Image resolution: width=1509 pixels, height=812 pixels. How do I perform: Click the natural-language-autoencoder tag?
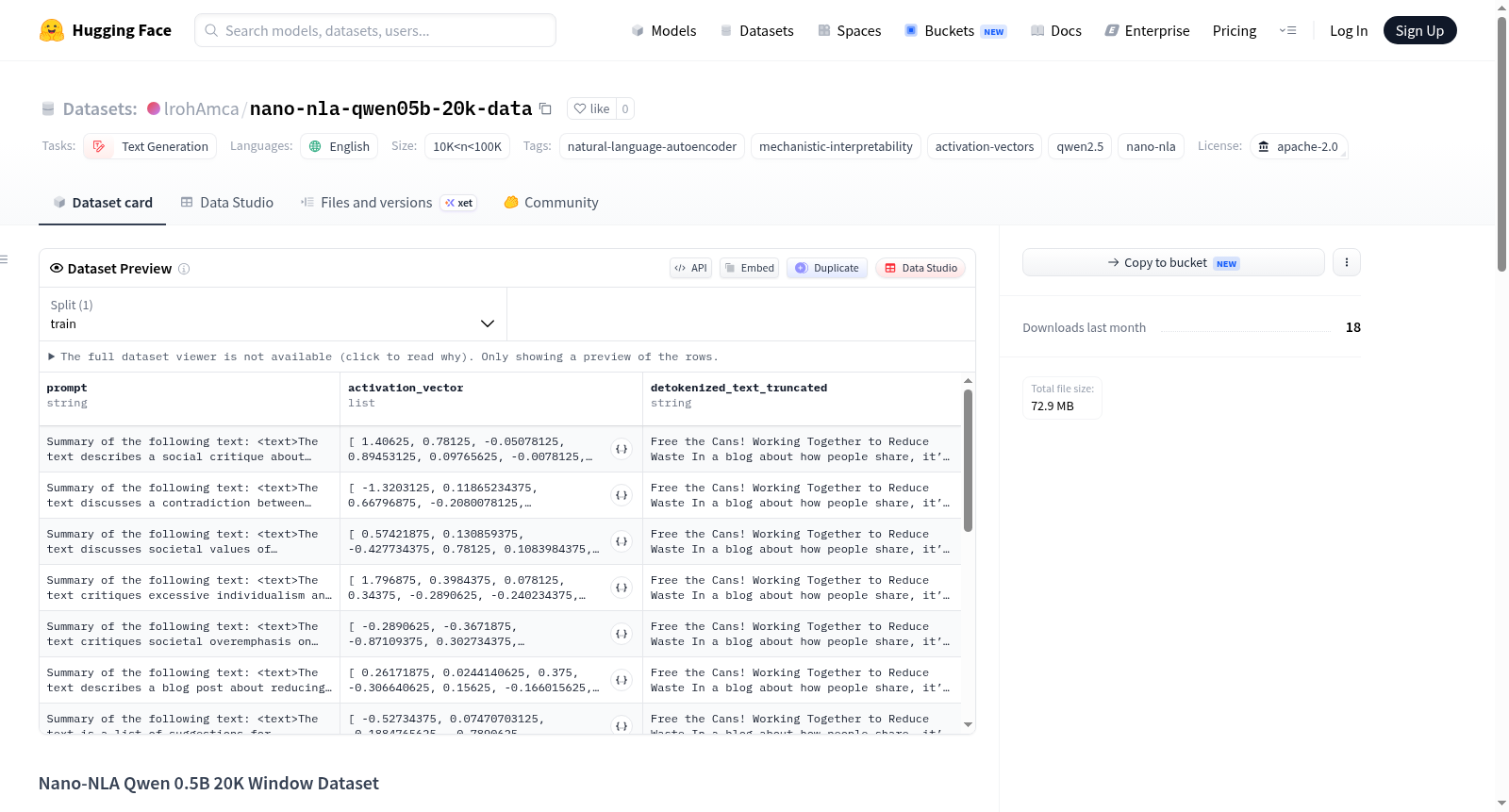652,146
